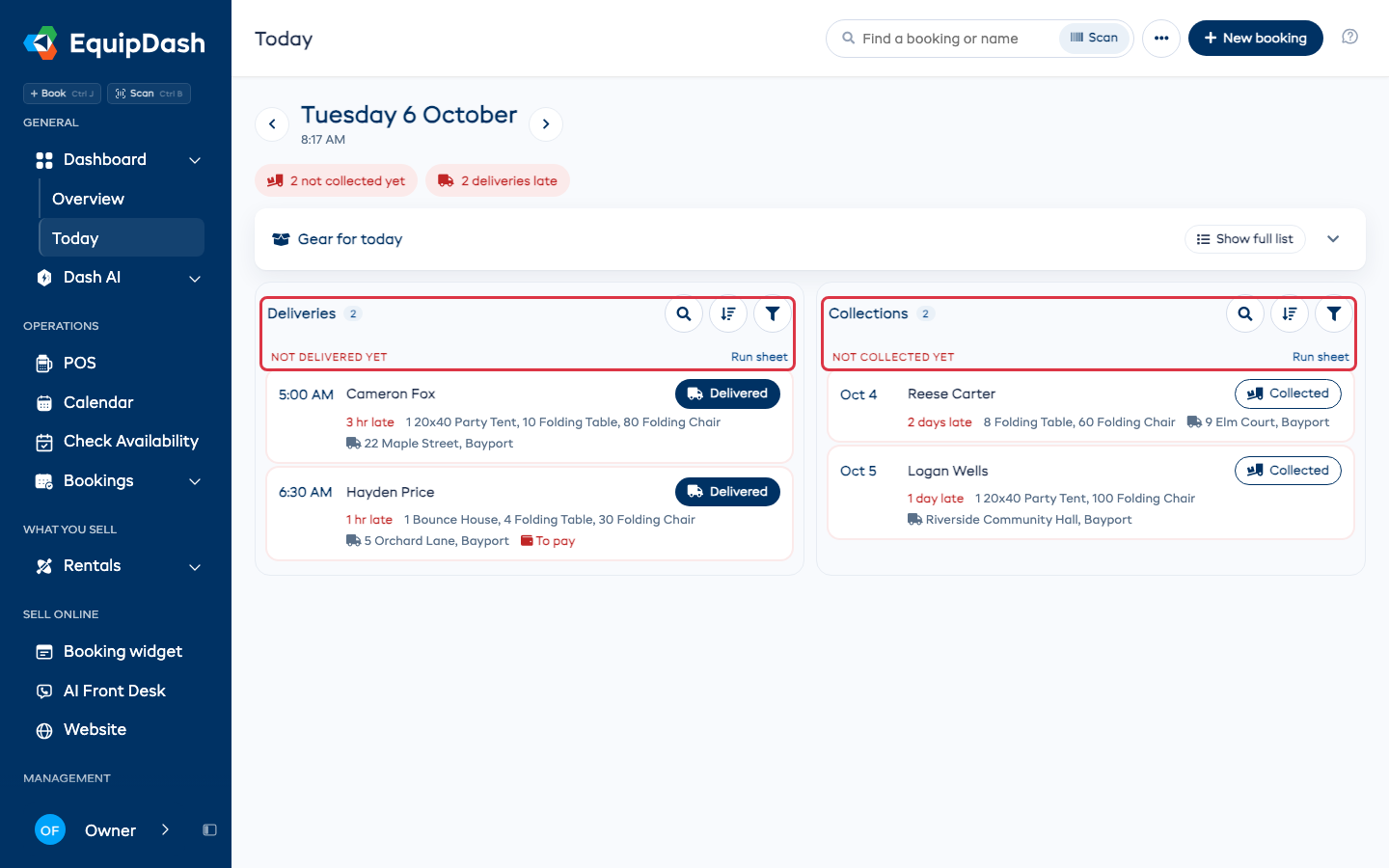Expand the Rentals menu chevron

(195, 567)
